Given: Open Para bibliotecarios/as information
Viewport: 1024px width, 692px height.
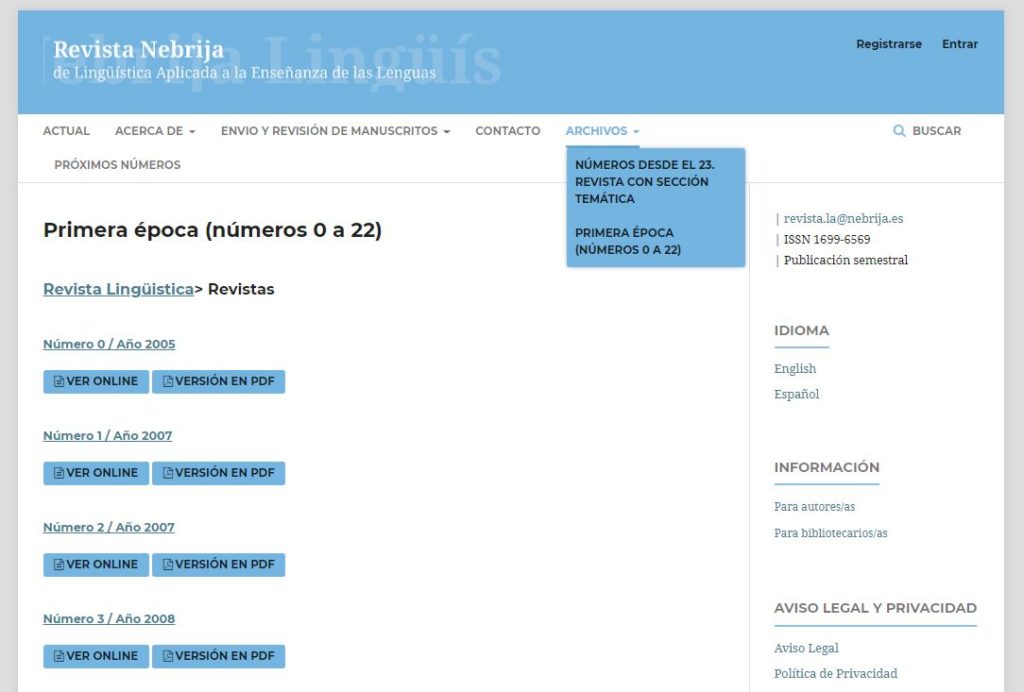Looking at the screenshot, I should 831,533.
